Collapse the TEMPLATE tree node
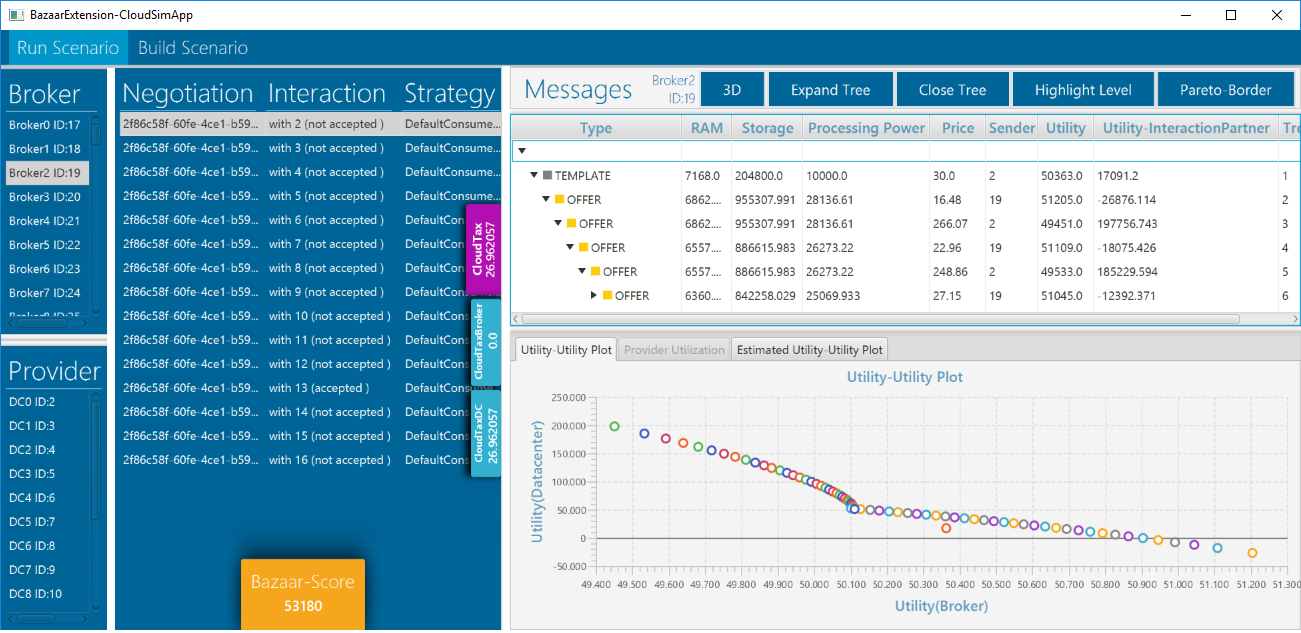The image size is (1301, 633). point(534,176)
